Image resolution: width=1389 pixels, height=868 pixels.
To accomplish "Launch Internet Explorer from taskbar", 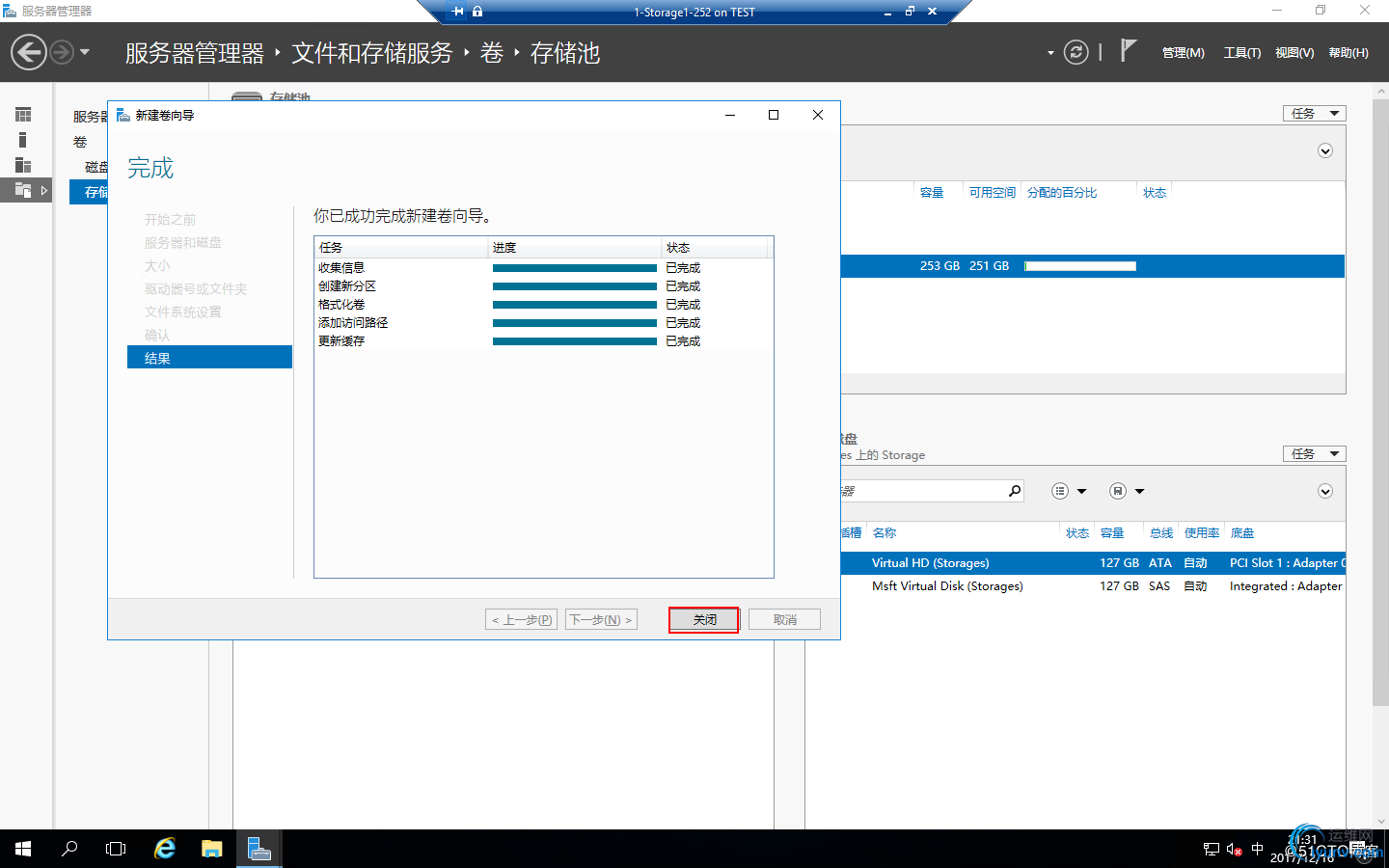I will click(x=165, y=849).
